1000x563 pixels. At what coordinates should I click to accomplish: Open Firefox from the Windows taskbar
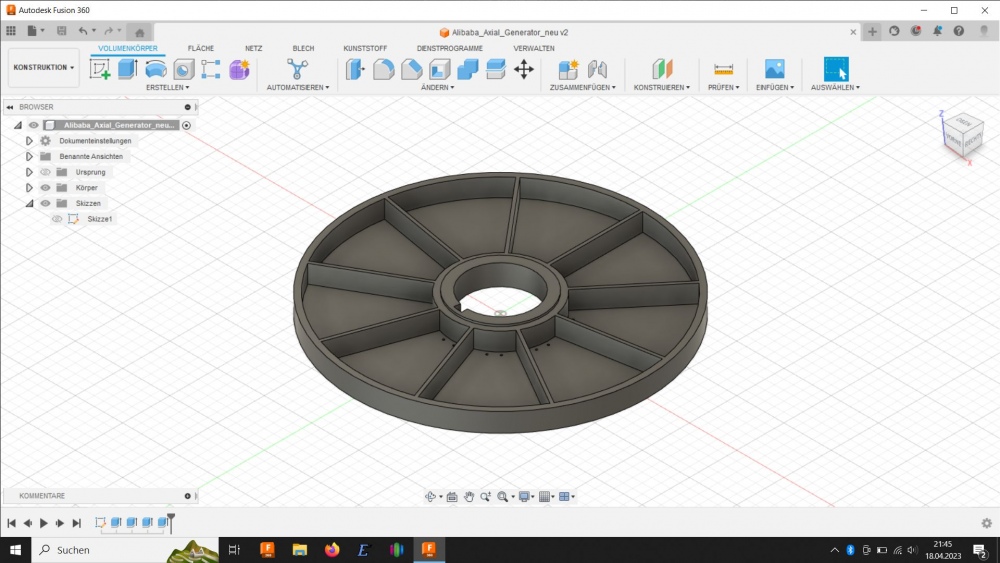click(332, 550)
